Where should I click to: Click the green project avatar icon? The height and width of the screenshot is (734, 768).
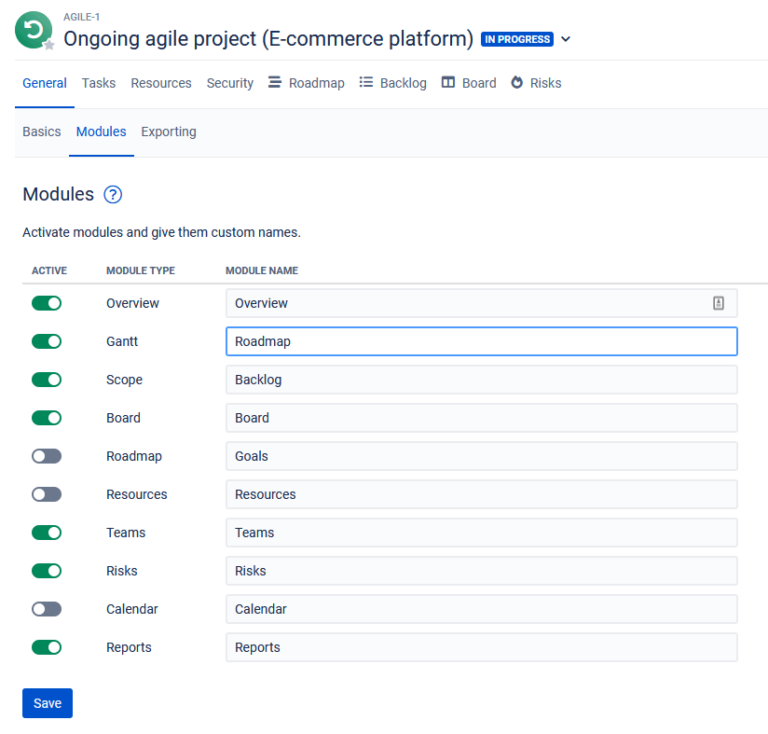pyautogui.click(x=33, y=30)
